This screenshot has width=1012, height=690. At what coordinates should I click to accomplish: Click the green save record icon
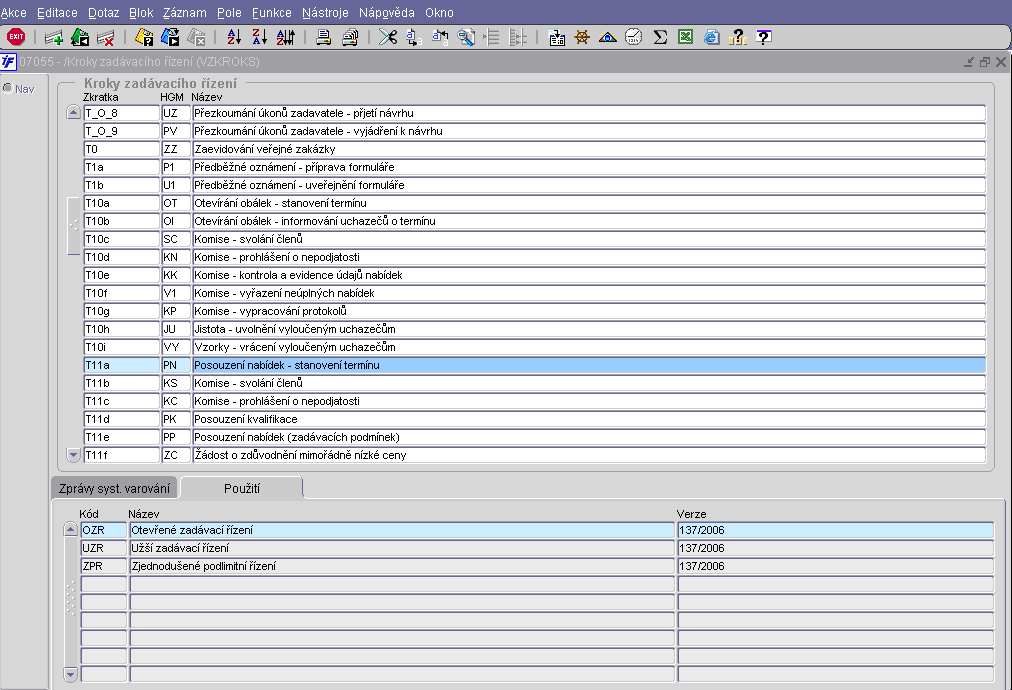(79, 37)
